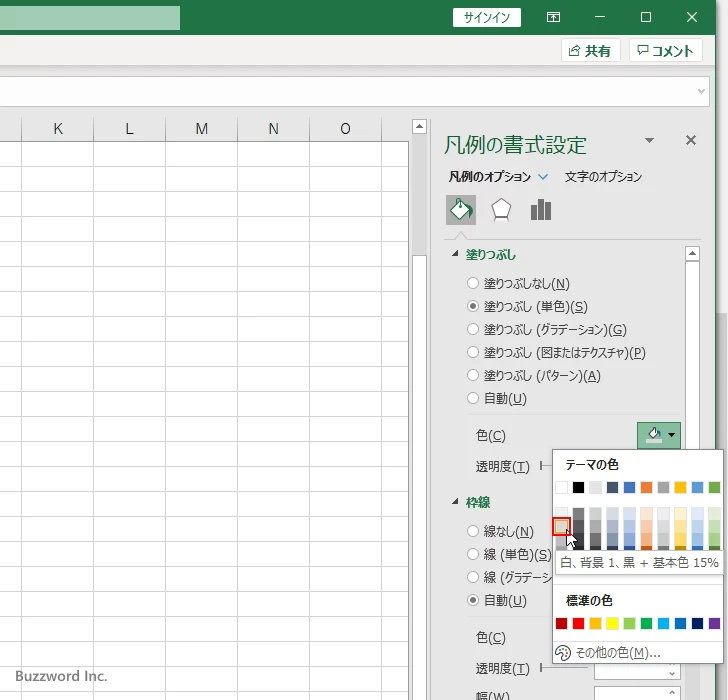Image resolution: width=728 pixels, height=700 pixels.
Task: Click worksheet vertical scrollbar up arrow
Action: [x=419, y=126]
